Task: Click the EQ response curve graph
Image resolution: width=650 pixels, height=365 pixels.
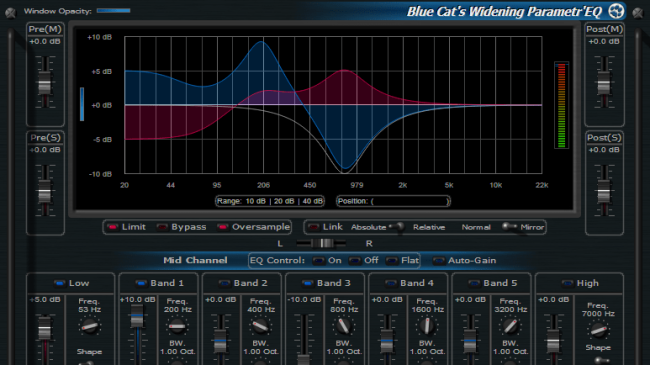Action: click(x=333, y=105)
